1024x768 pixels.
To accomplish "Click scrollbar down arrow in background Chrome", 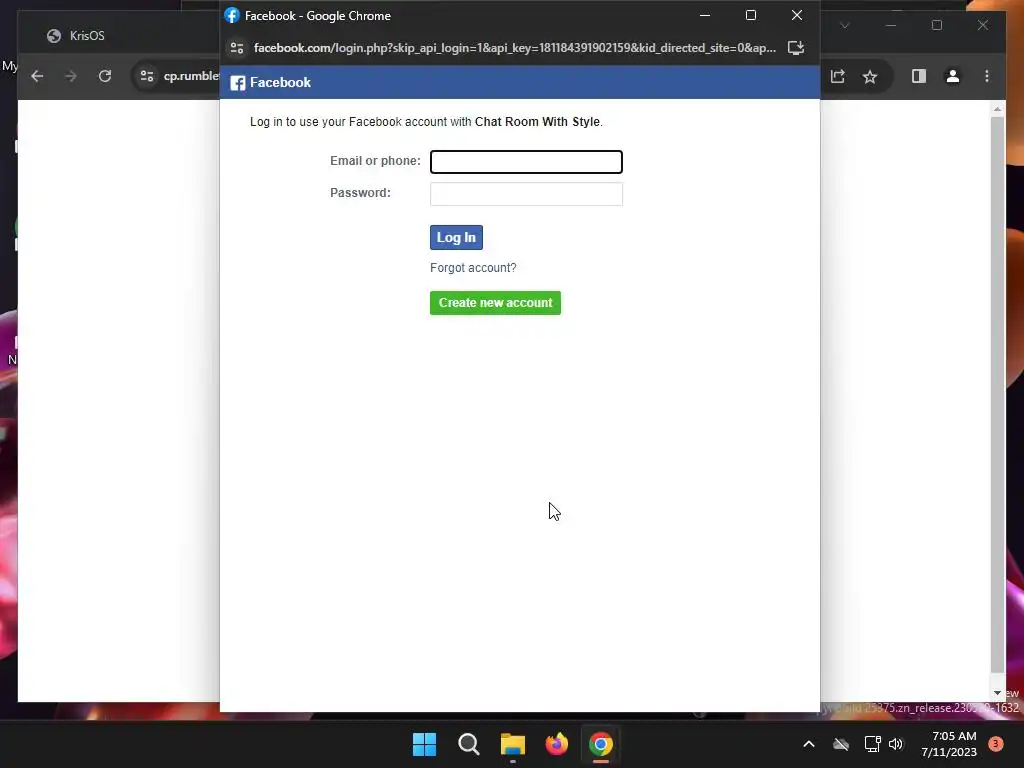I will [x=997, y=693].
